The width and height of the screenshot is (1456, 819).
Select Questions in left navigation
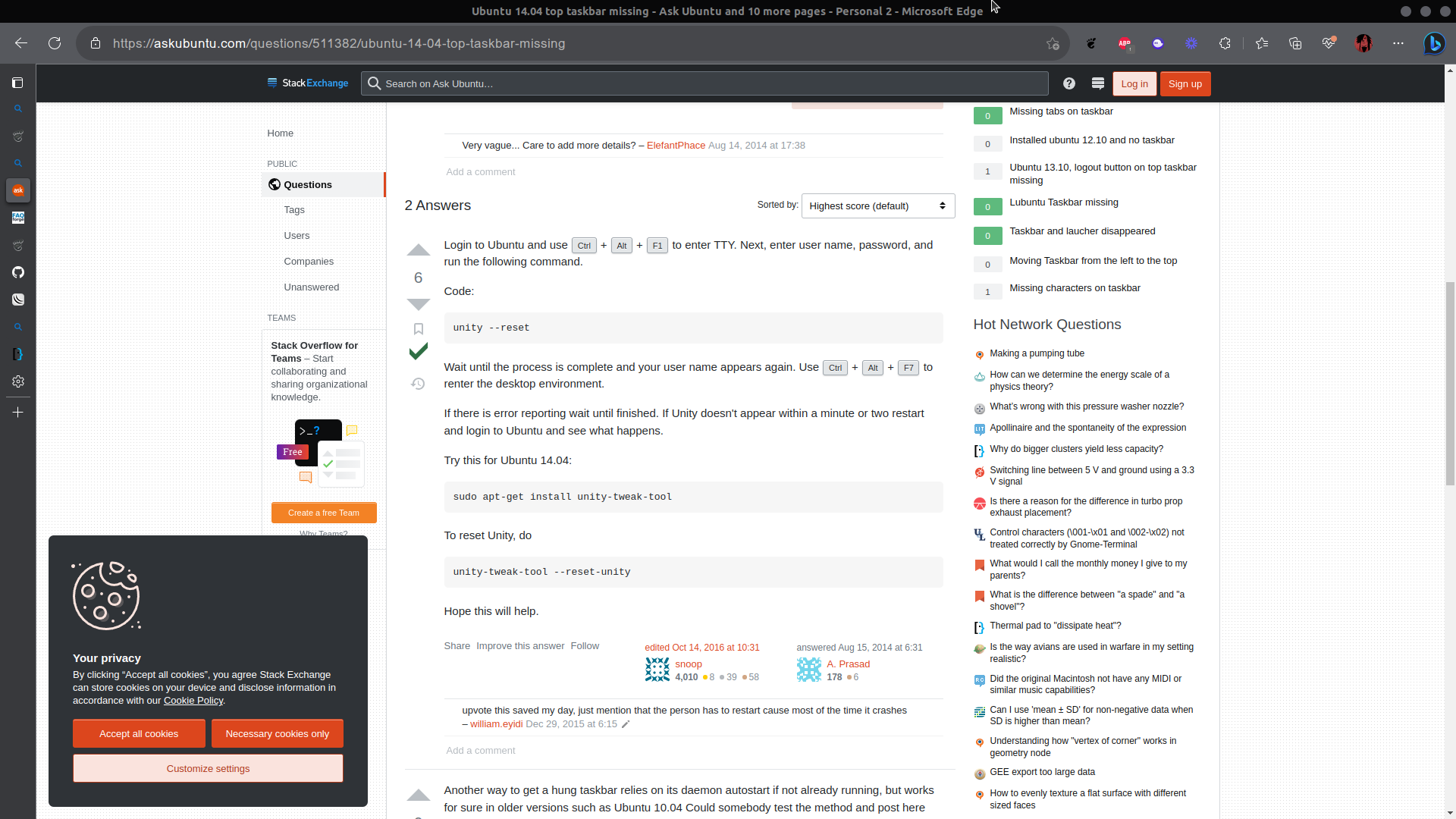(308, 184)
